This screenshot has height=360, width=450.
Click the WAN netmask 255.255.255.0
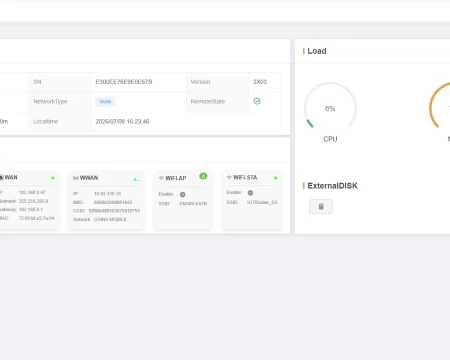33,201
